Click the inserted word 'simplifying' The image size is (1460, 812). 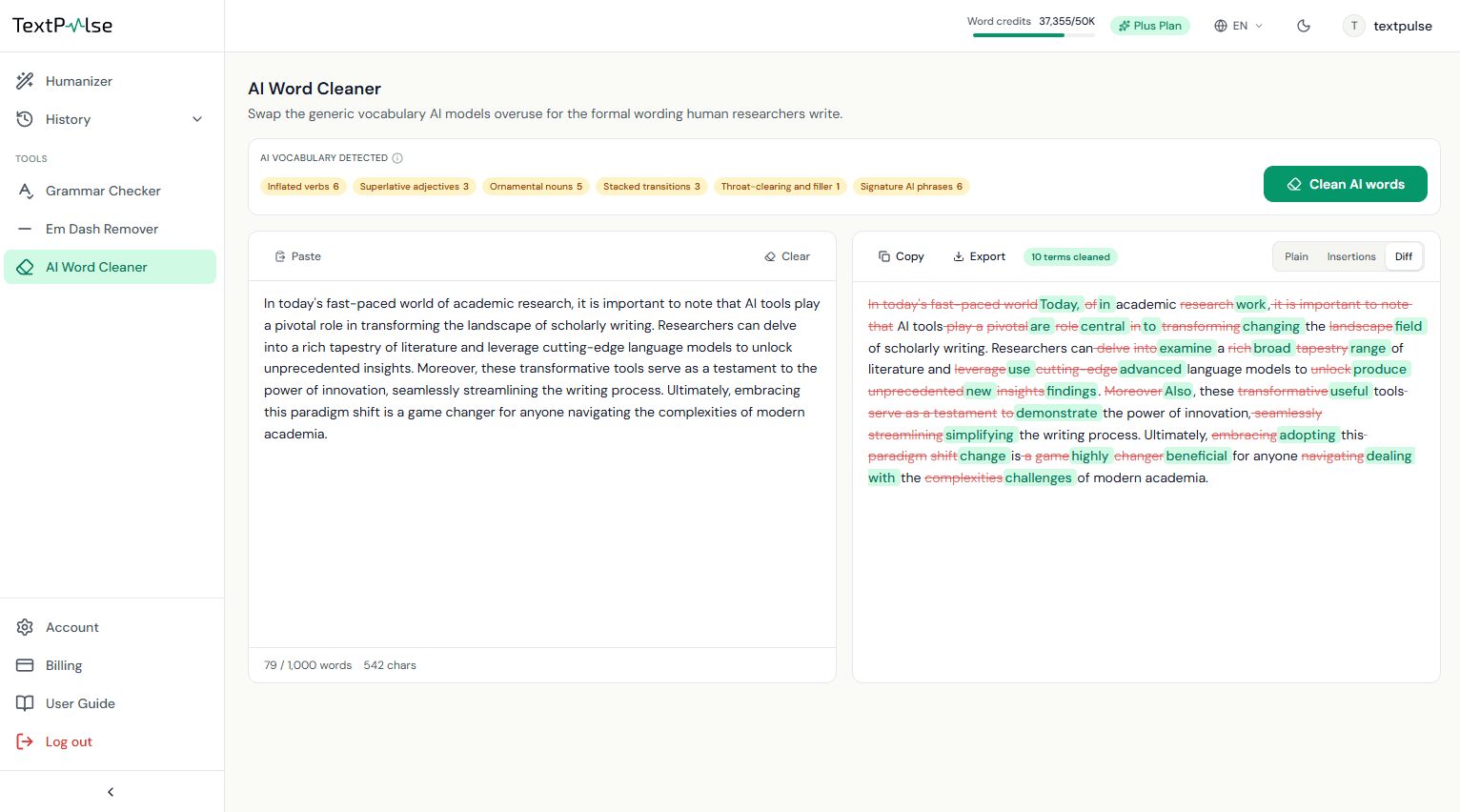pyautogui.click(x=980, y=435)
